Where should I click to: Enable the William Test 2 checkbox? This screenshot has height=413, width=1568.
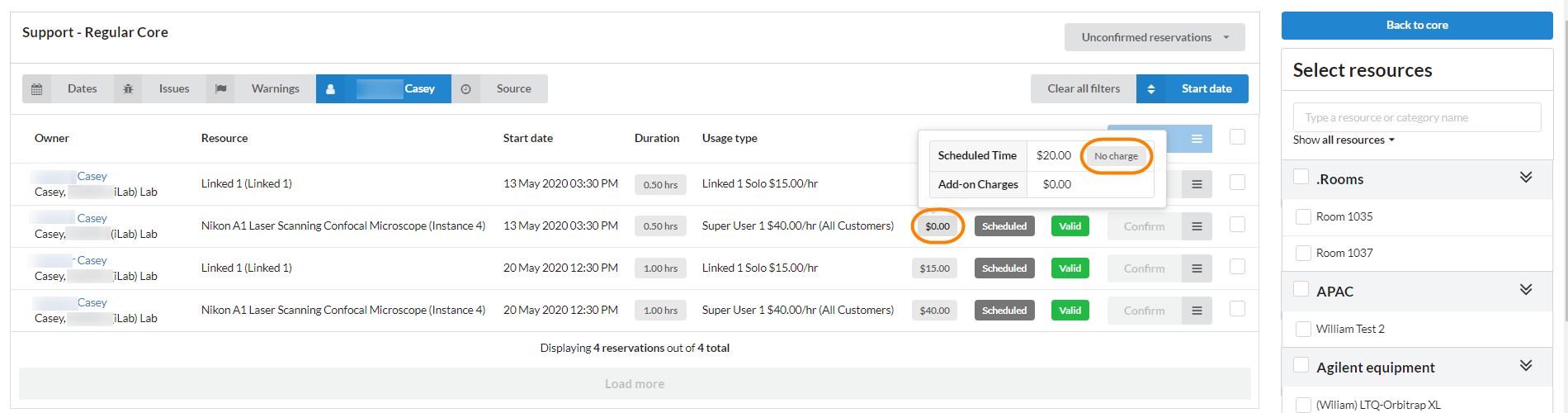click(x=1303, y=329)
